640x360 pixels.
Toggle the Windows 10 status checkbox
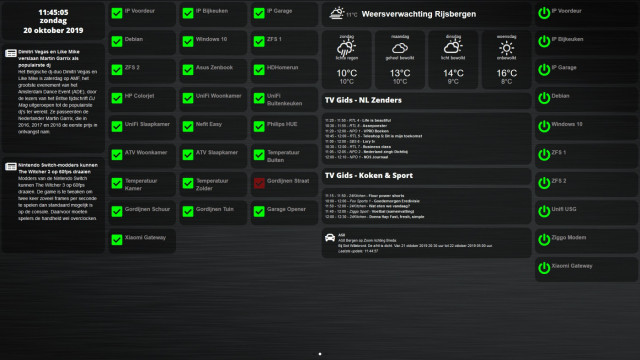point(188,41)
